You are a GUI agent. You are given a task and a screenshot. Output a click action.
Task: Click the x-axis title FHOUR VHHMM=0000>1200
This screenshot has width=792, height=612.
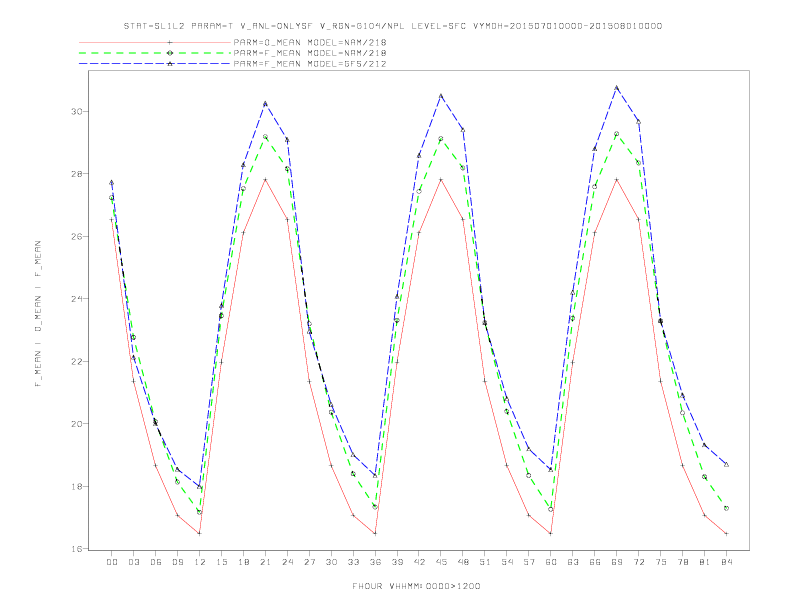416,586
